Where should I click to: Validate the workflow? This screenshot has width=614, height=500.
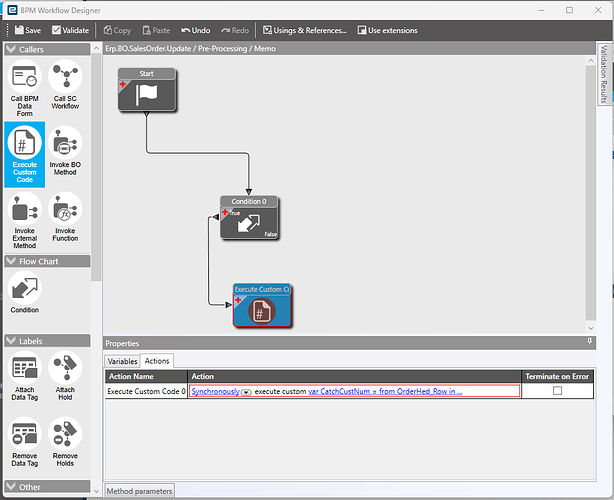click(x=70, y=30)
